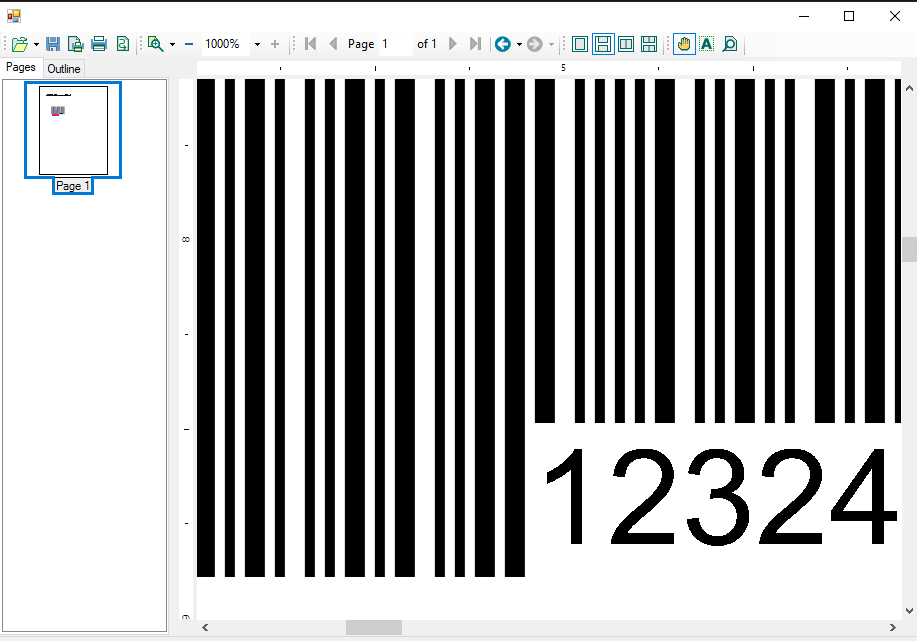Click the vertical scrollbar up arrow
The height and width of the screenshot is (641, 917).
[x=909, y=88]
